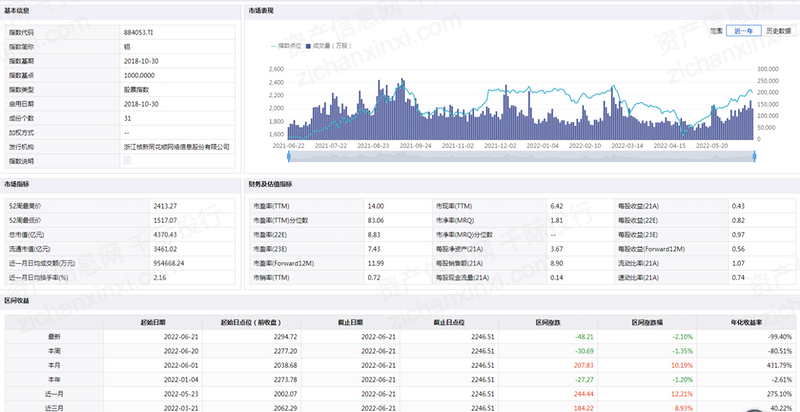800x412 pixels.
Task: Open the 指数说明 document icon
Action: pos(128,161)
